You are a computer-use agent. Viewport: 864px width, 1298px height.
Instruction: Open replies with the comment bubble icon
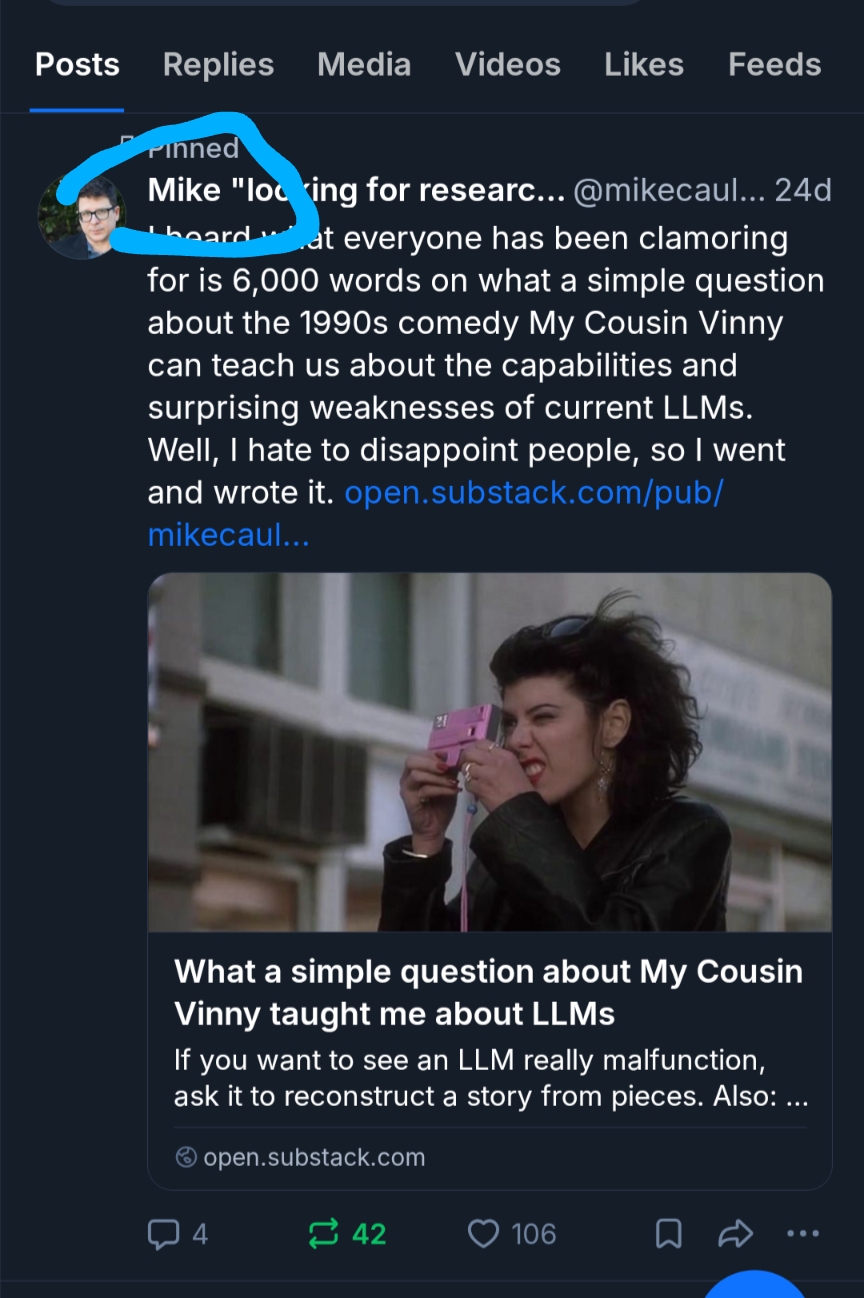[x=163, y=1235]
